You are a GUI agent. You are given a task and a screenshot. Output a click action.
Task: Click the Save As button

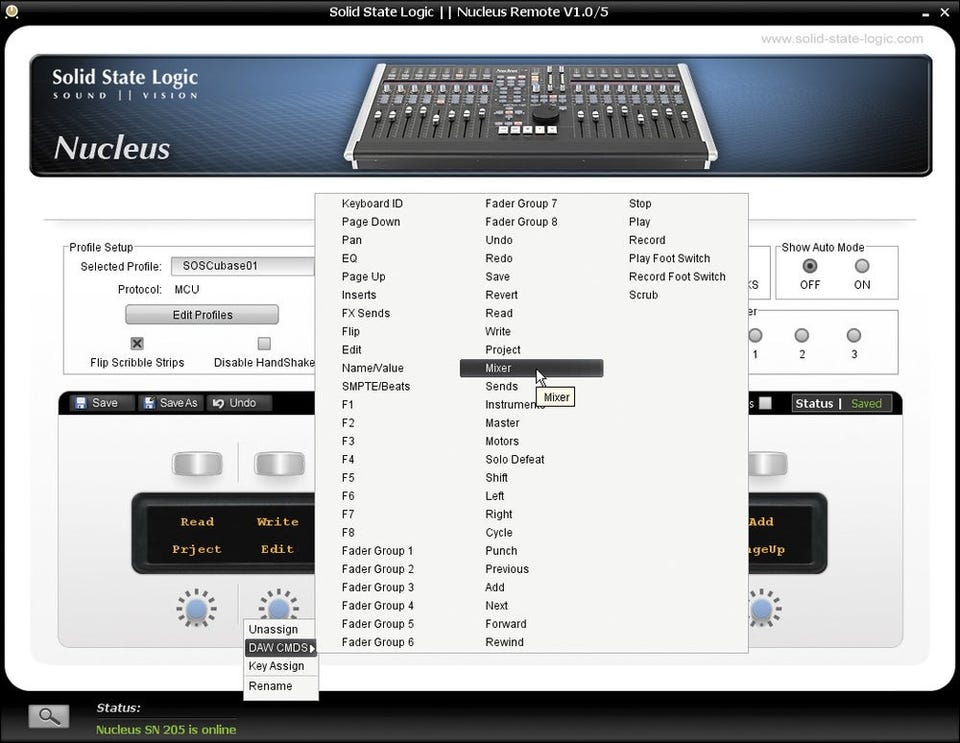click(x=171, y=403)
